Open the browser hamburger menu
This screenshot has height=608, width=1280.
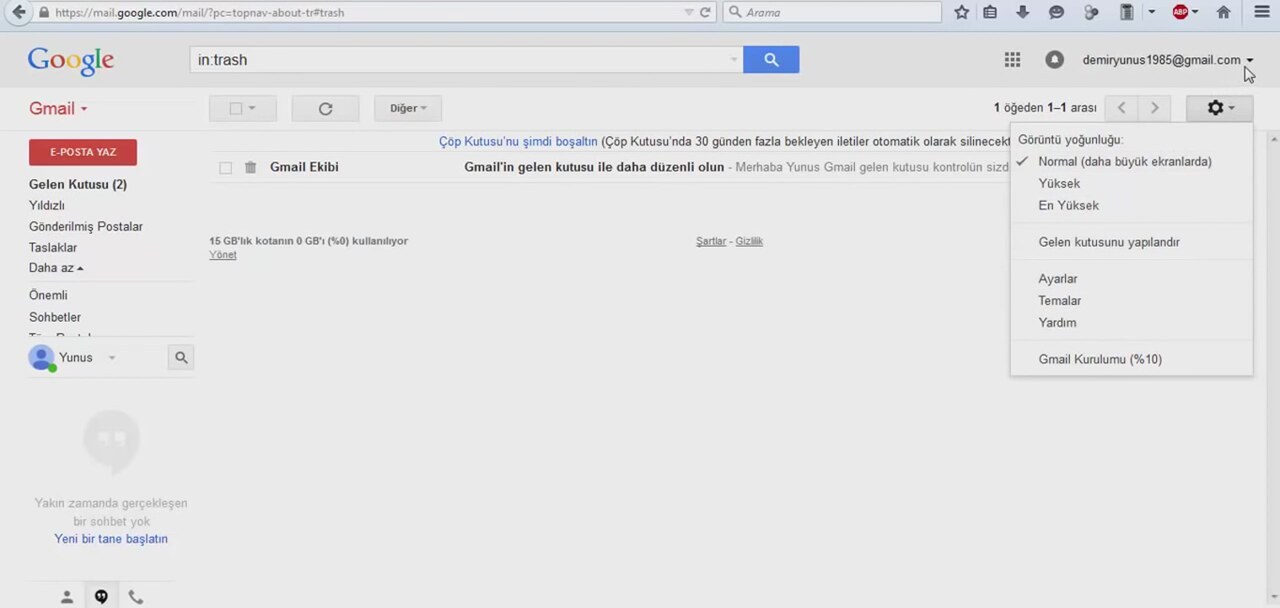point(1262,12)
